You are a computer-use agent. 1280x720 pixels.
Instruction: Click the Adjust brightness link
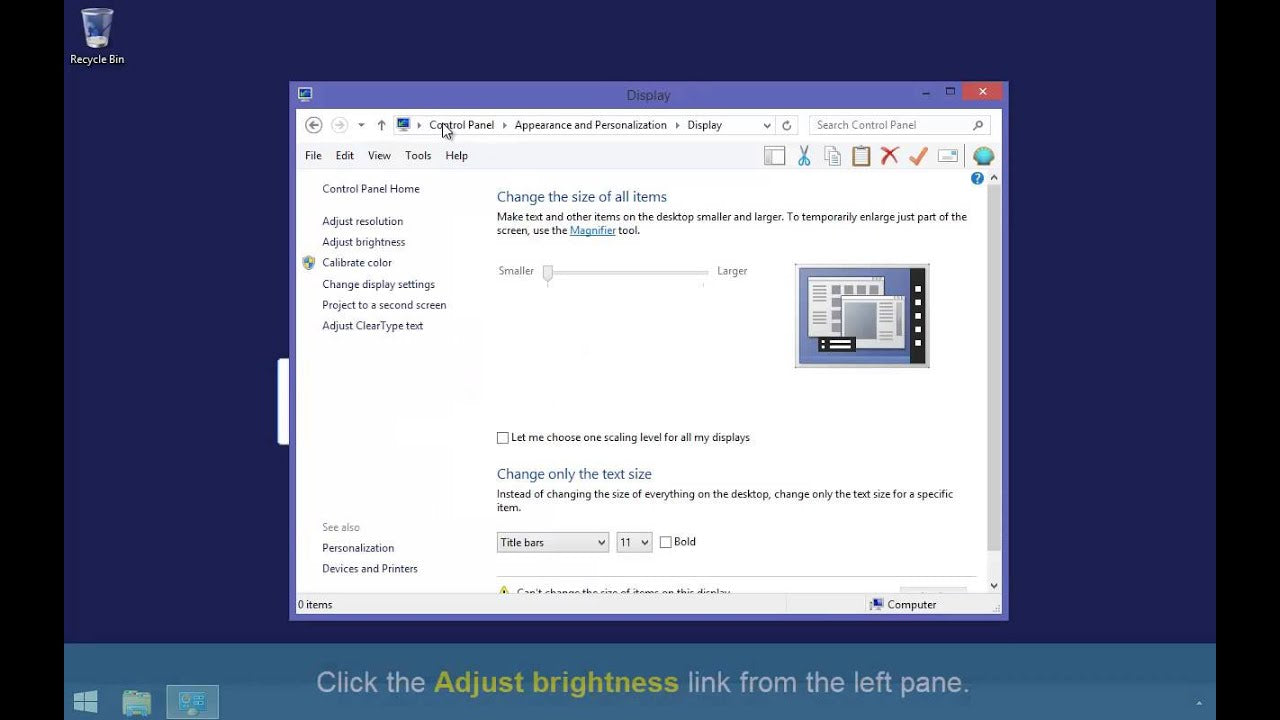point(364,242)
